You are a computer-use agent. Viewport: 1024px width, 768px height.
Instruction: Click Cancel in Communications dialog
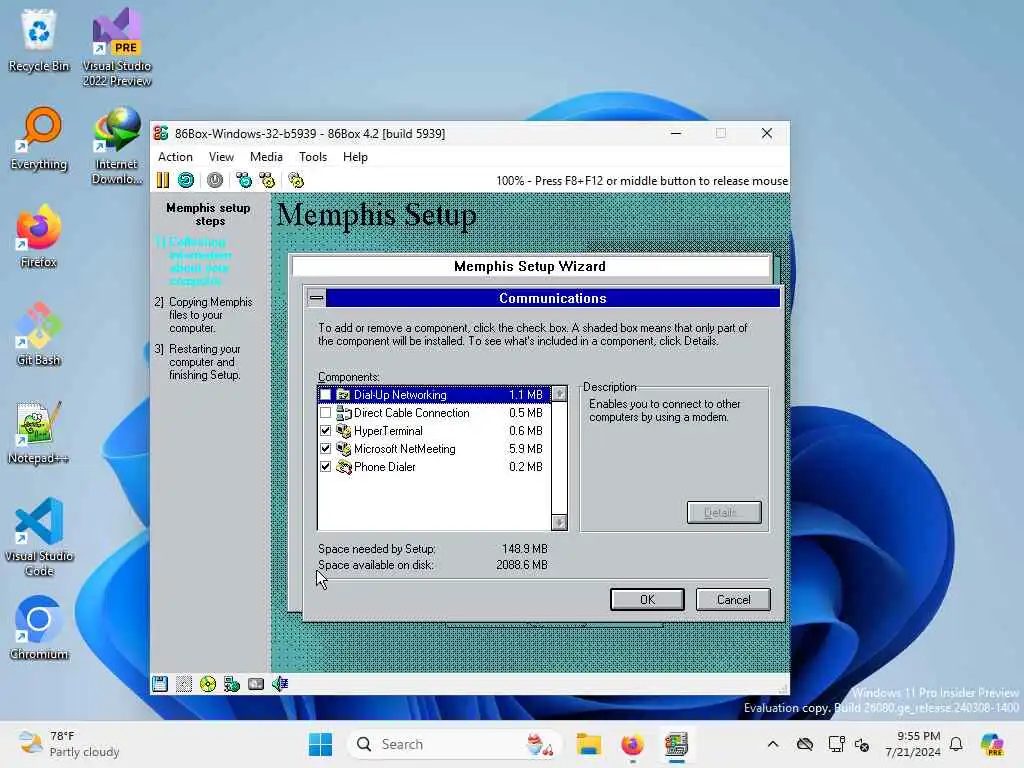[x=733, y=600]
